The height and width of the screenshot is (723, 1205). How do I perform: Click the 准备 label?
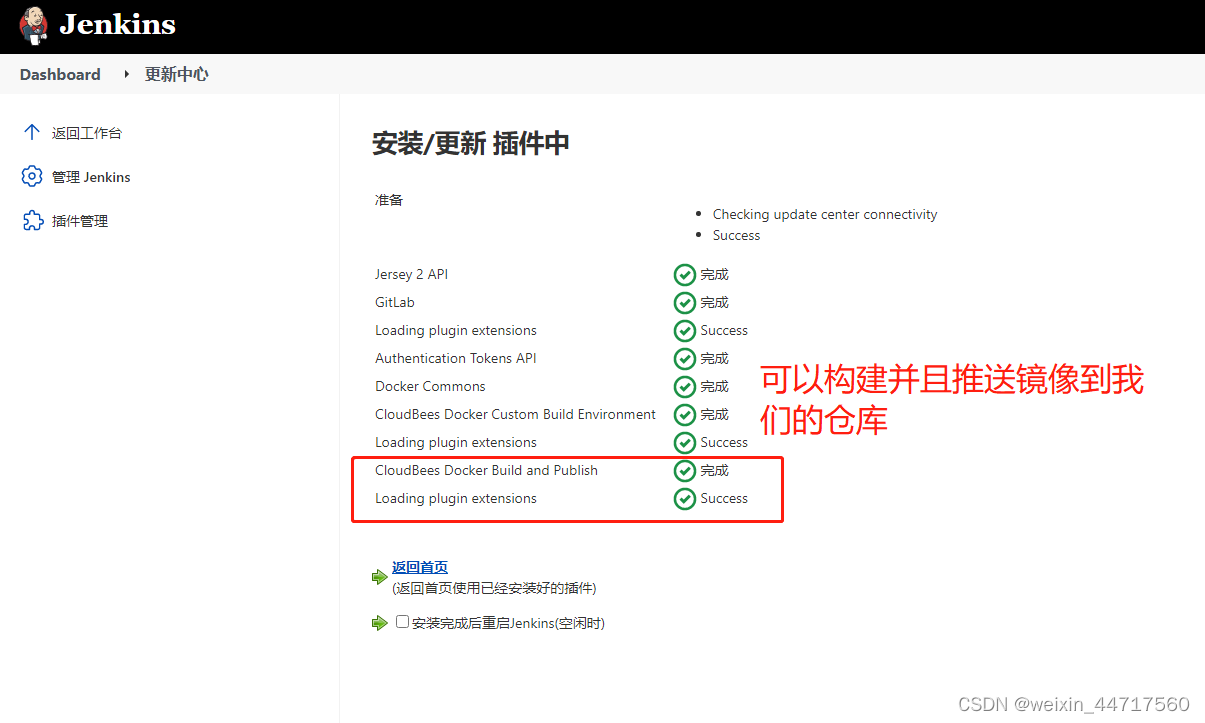tap(389, 199)
